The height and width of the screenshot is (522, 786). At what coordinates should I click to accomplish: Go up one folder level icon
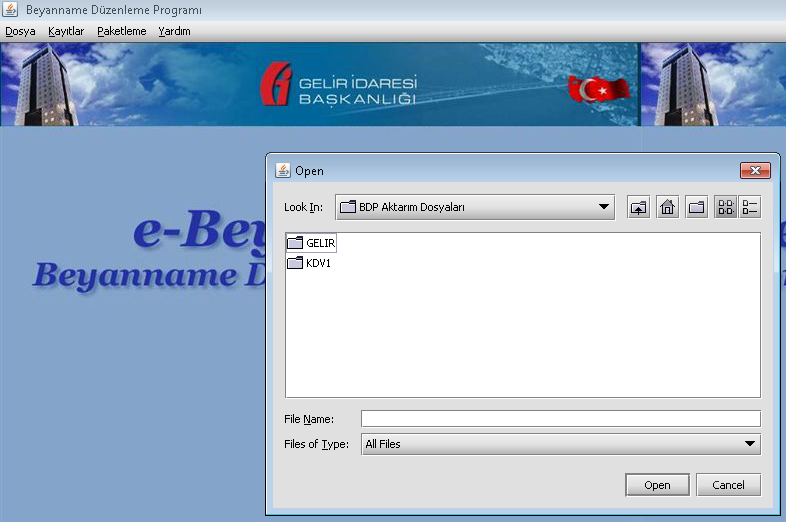click(638, 207)
